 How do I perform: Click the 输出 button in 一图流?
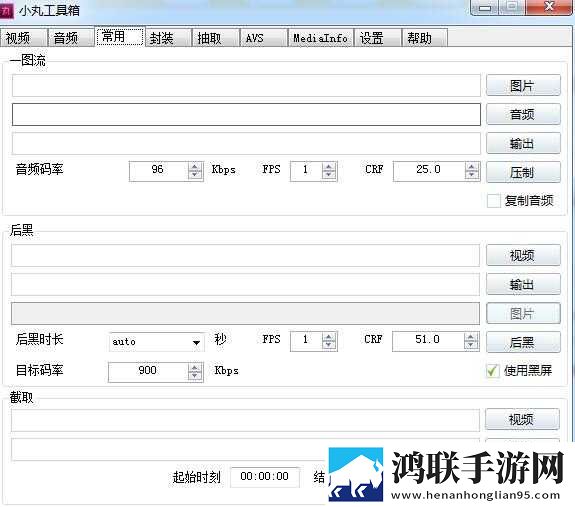coord(523,143)
